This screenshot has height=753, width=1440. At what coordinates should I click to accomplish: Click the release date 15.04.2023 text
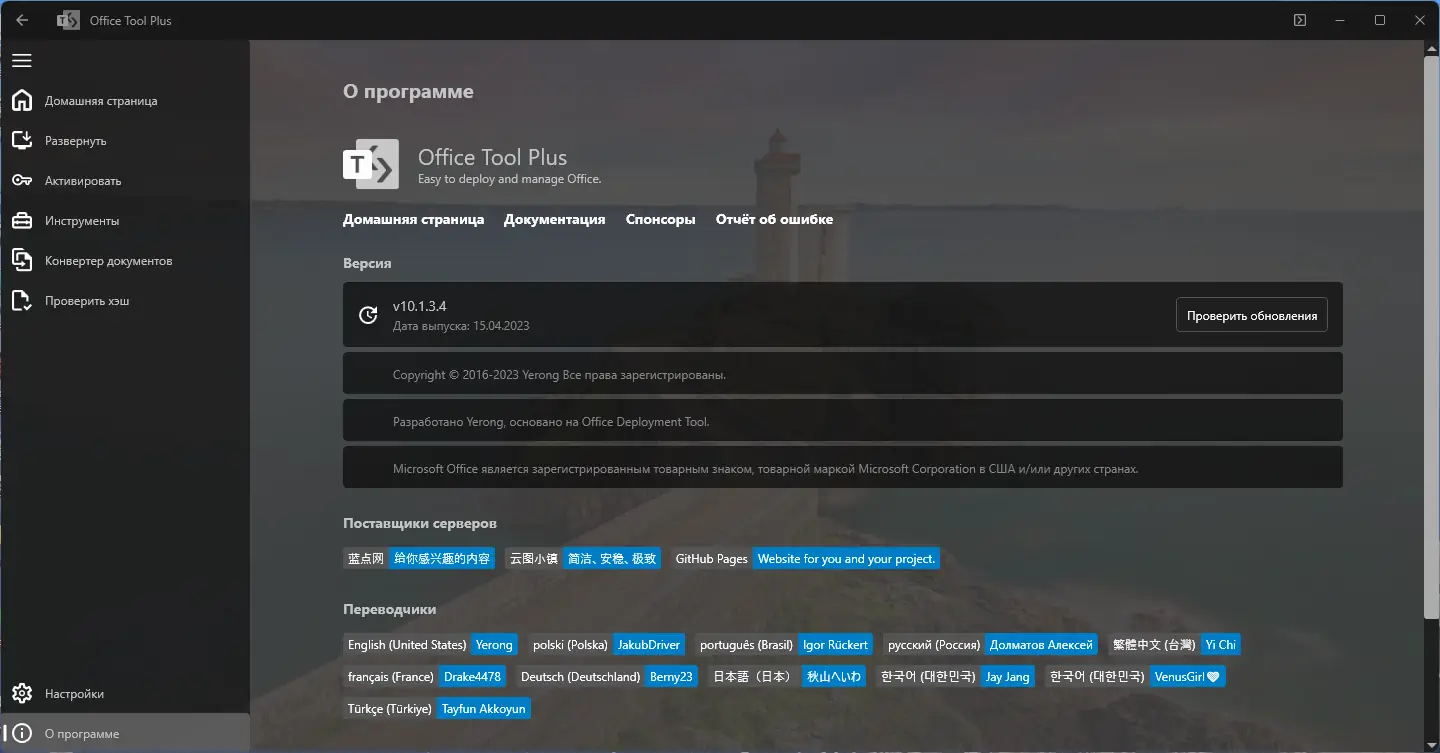461,326
